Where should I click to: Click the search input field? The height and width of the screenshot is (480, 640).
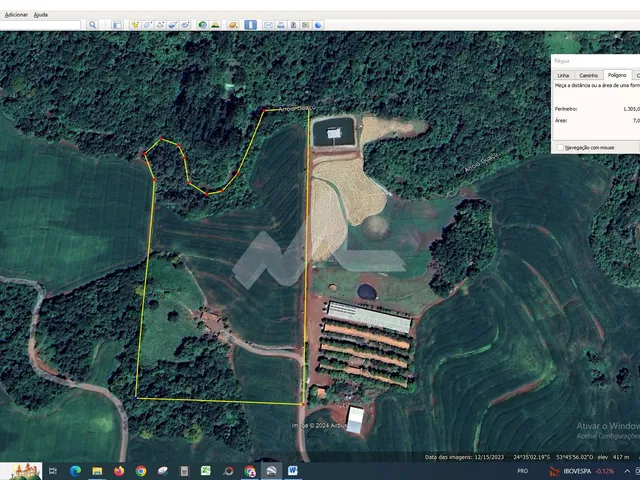[40, 25]
